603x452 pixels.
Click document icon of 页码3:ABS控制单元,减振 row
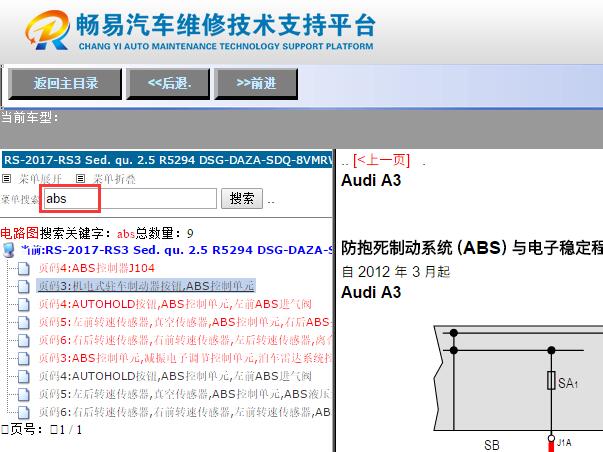(23, 359)
